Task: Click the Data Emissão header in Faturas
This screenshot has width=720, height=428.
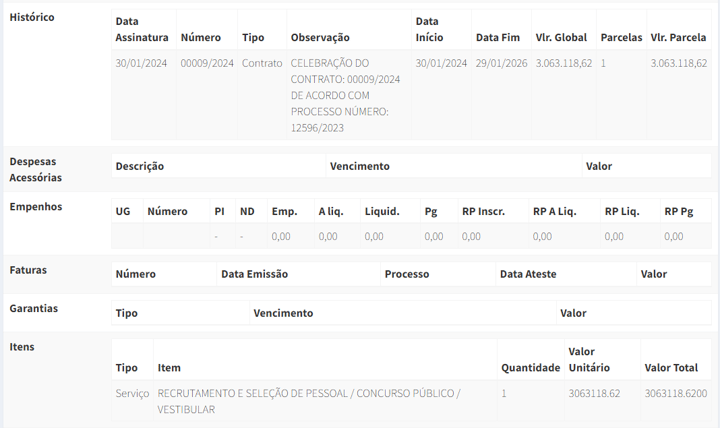Action: [x=254, y=274]
